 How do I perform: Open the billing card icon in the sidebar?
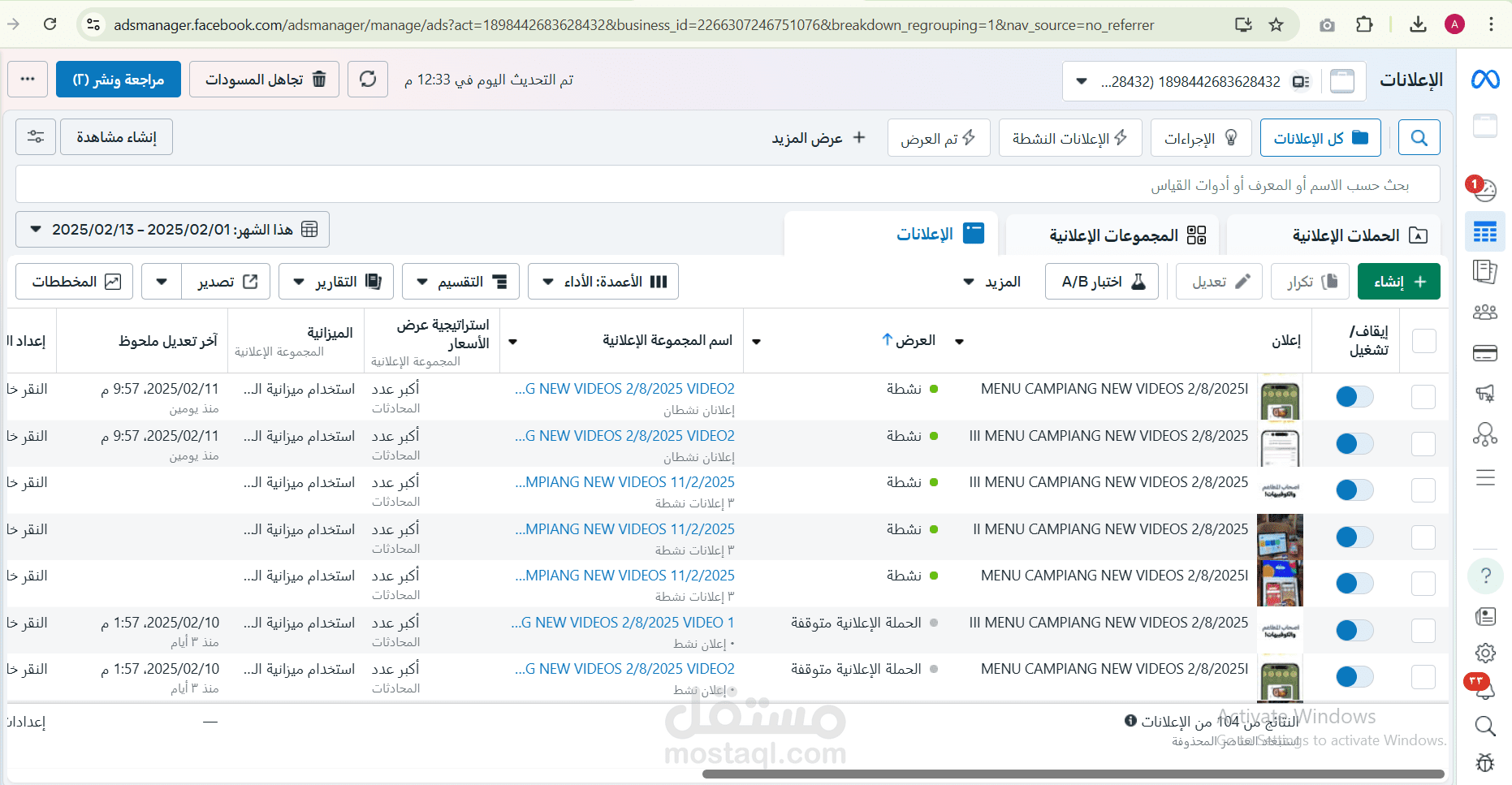1484,353
